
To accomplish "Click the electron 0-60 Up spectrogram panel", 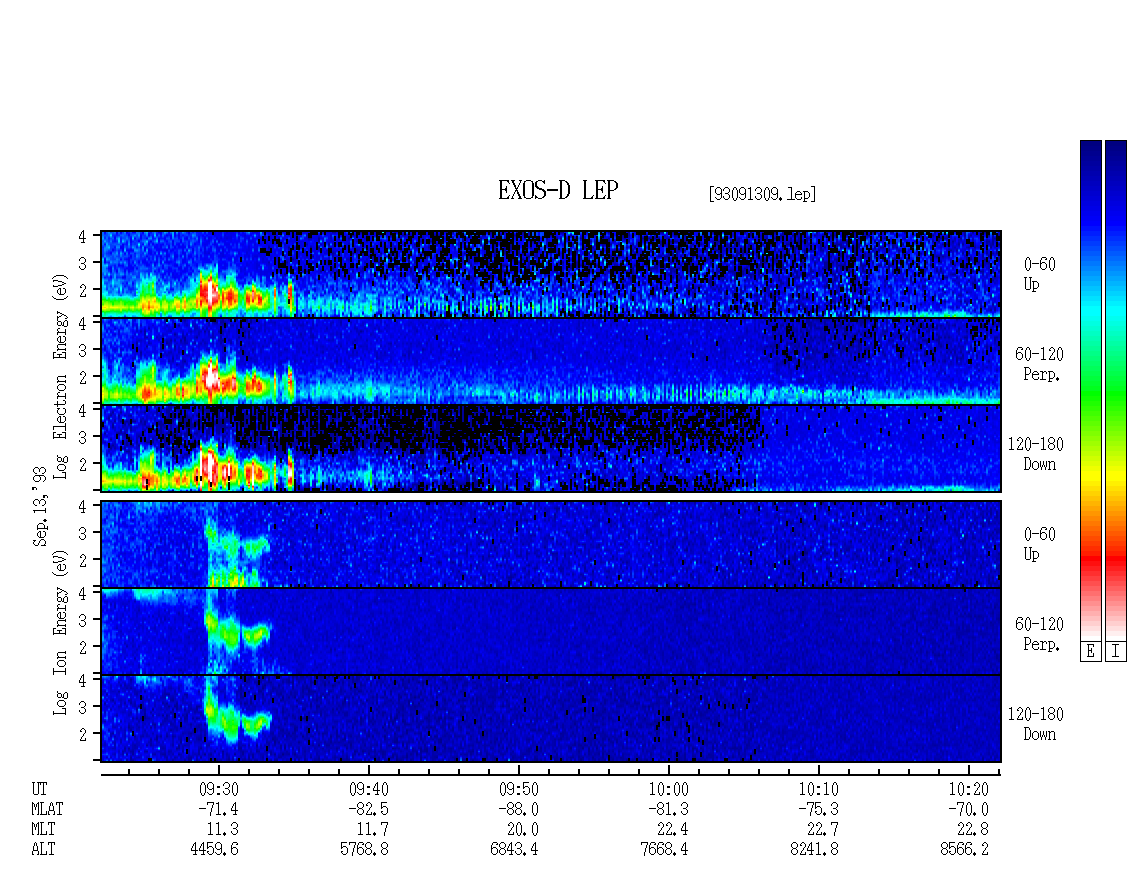I will (x=551, y=274).
